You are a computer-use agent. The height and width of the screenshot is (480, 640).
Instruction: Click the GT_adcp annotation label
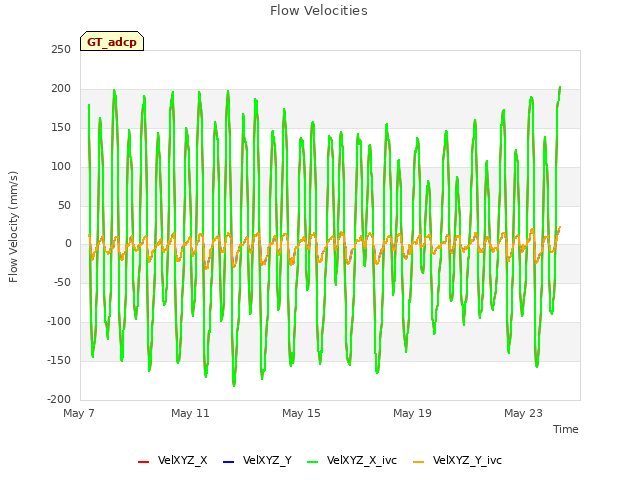(x=112, y=41)
